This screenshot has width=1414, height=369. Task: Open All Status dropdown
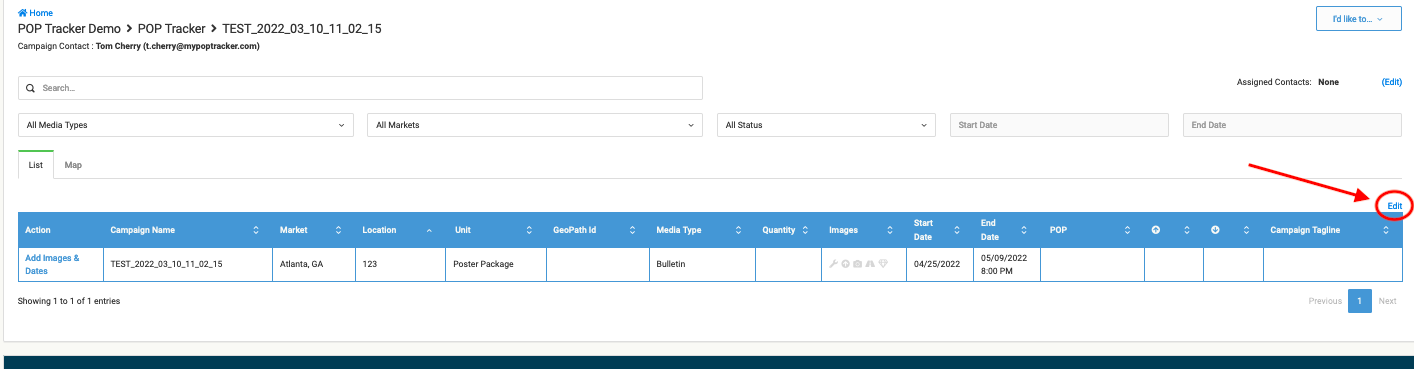click(x=826, y=125)
